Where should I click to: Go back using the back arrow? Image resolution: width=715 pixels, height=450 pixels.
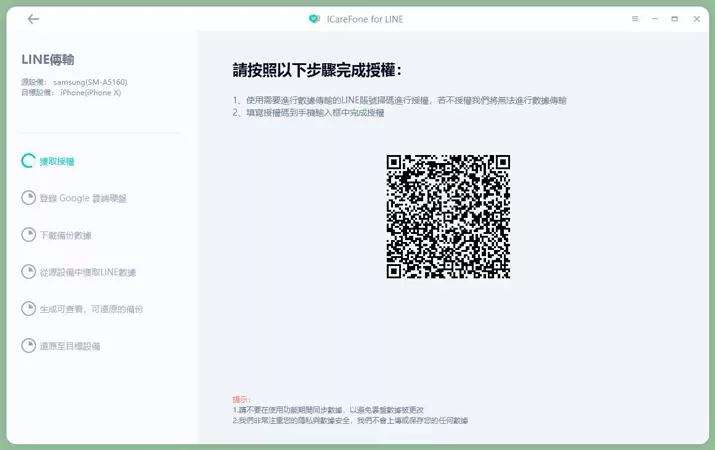[x=33, y=19]
